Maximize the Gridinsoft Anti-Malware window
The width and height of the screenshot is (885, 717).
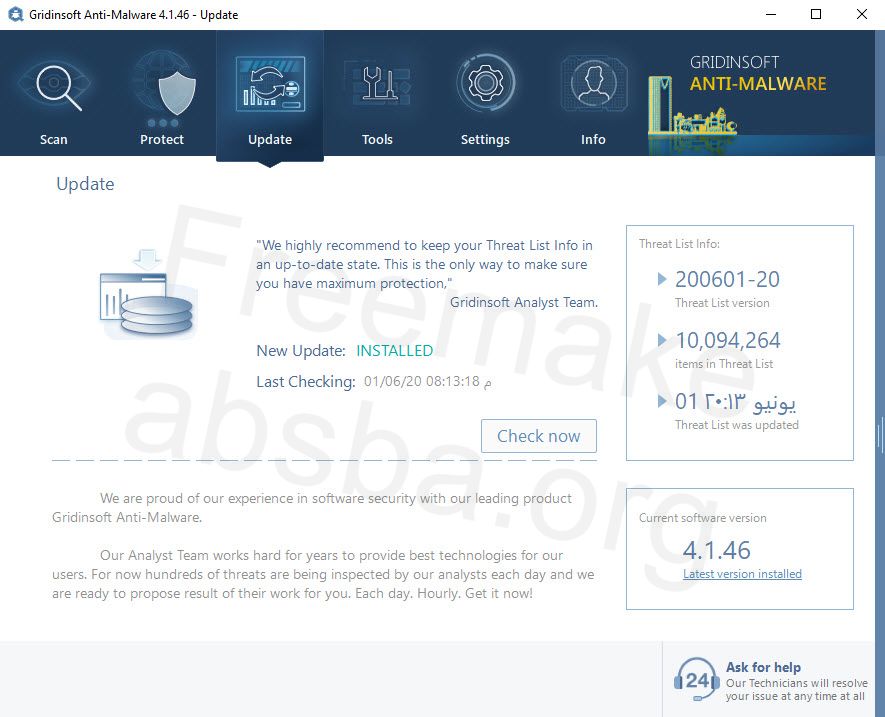click(x=816, y=14)
